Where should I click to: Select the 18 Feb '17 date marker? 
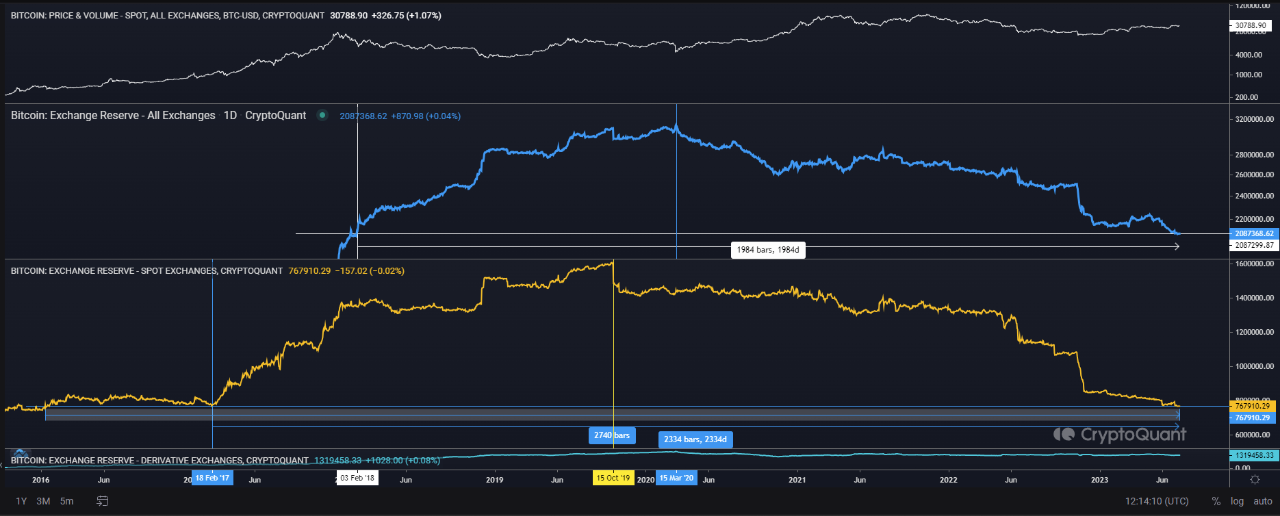[212, 479]
